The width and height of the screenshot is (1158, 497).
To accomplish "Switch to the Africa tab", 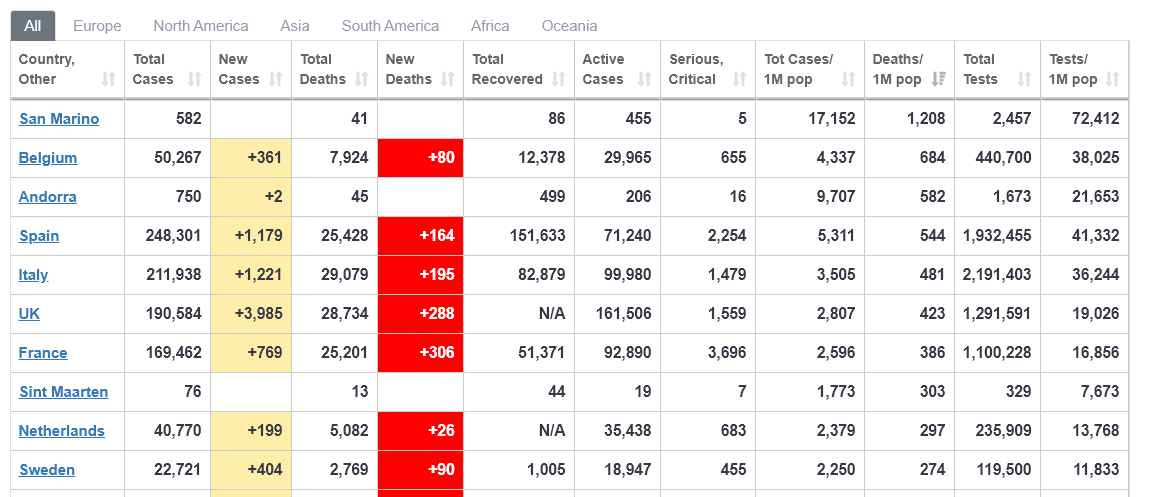I will [x=490, y=26].
